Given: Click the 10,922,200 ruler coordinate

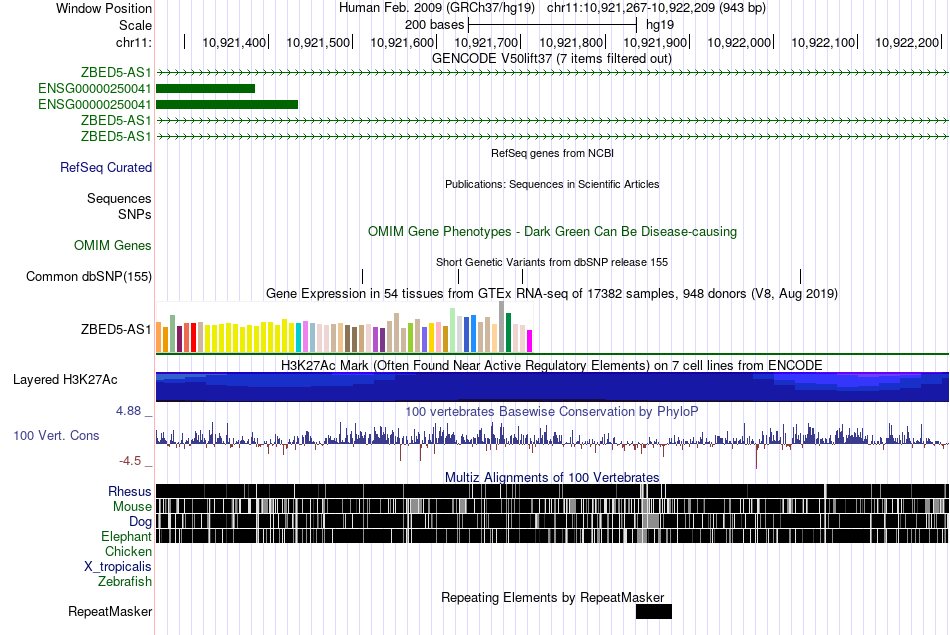Looking at the screenshot, I should [907, 42].
